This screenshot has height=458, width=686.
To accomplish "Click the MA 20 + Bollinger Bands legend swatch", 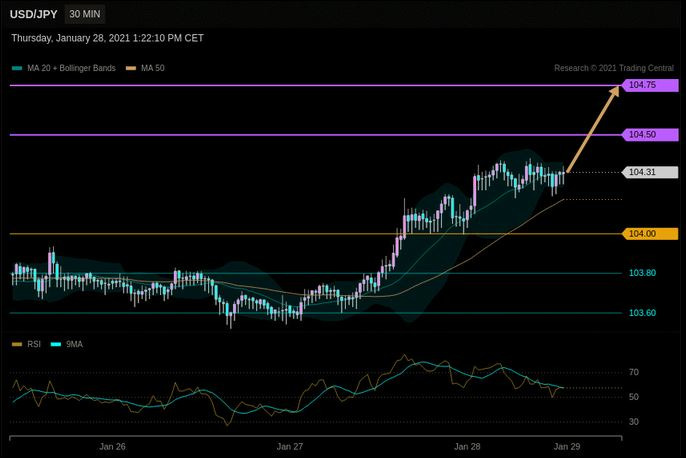I will (18, 68).
